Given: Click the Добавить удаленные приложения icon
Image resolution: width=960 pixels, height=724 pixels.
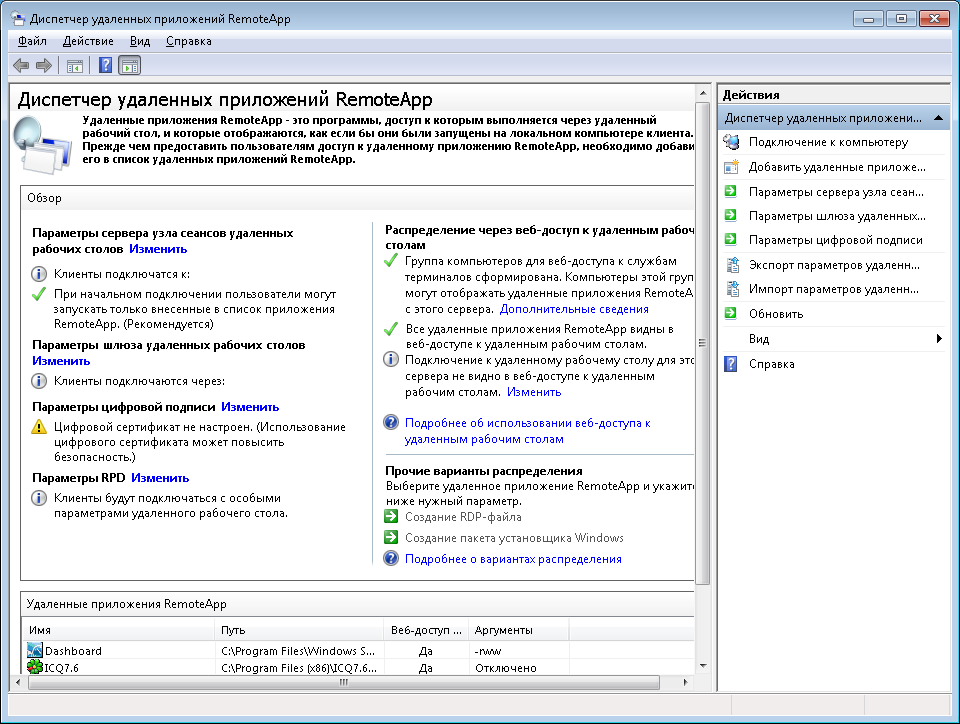Looking at the screenshot, I should point(731,167).
